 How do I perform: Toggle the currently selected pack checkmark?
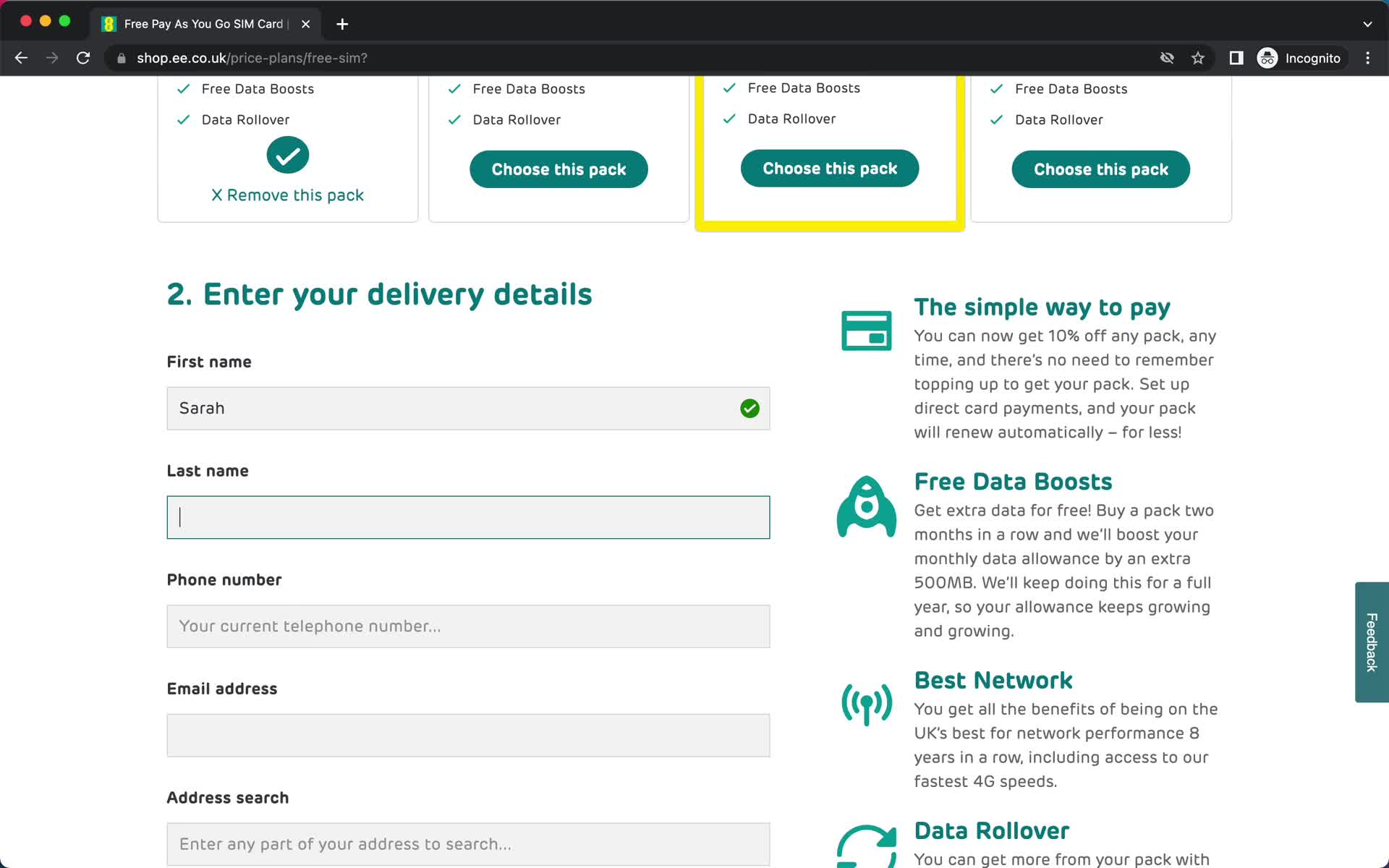(x=287, y=155)
